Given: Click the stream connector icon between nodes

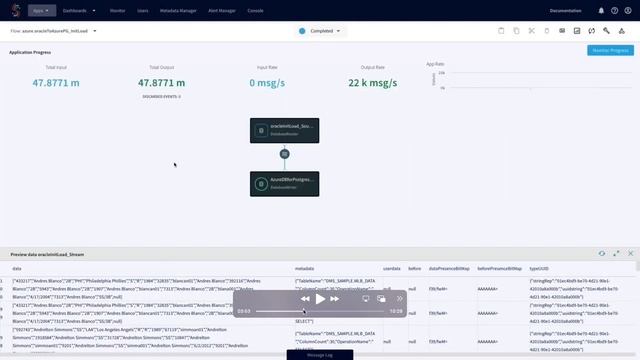Looking at the screenshot, I should tap(284, 154).
